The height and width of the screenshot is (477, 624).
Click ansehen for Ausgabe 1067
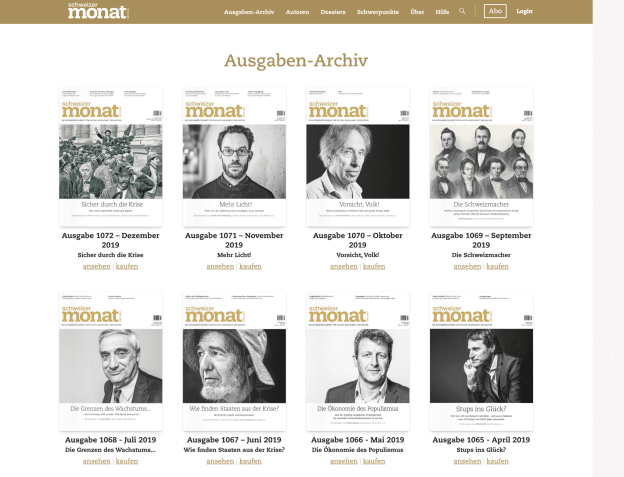[x=220, y=461]
